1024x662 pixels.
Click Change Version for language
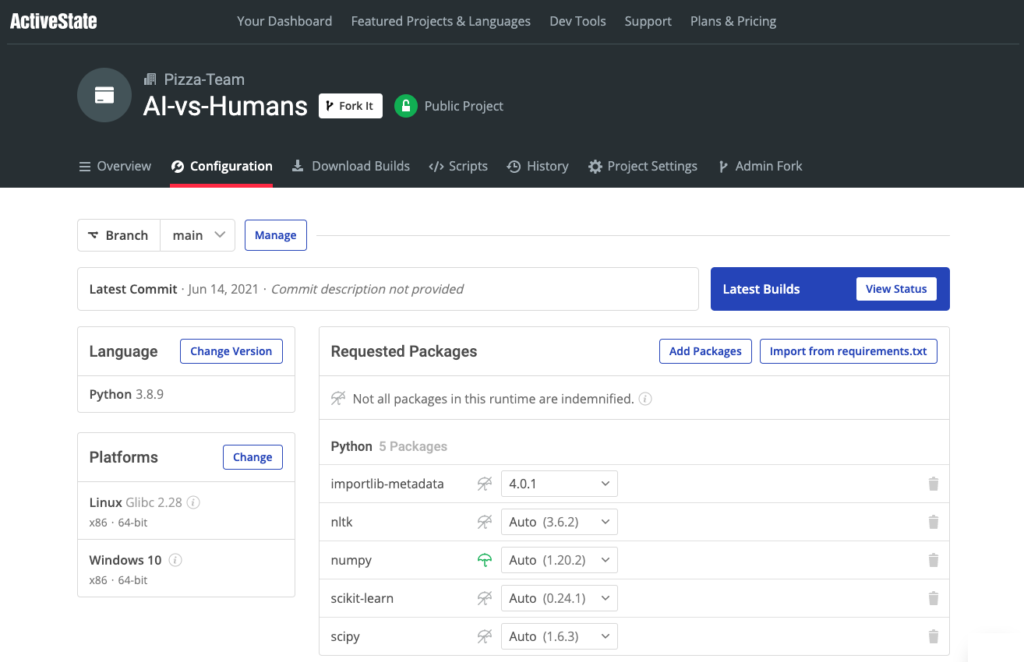pyautogui.click(x=231, y=351)
